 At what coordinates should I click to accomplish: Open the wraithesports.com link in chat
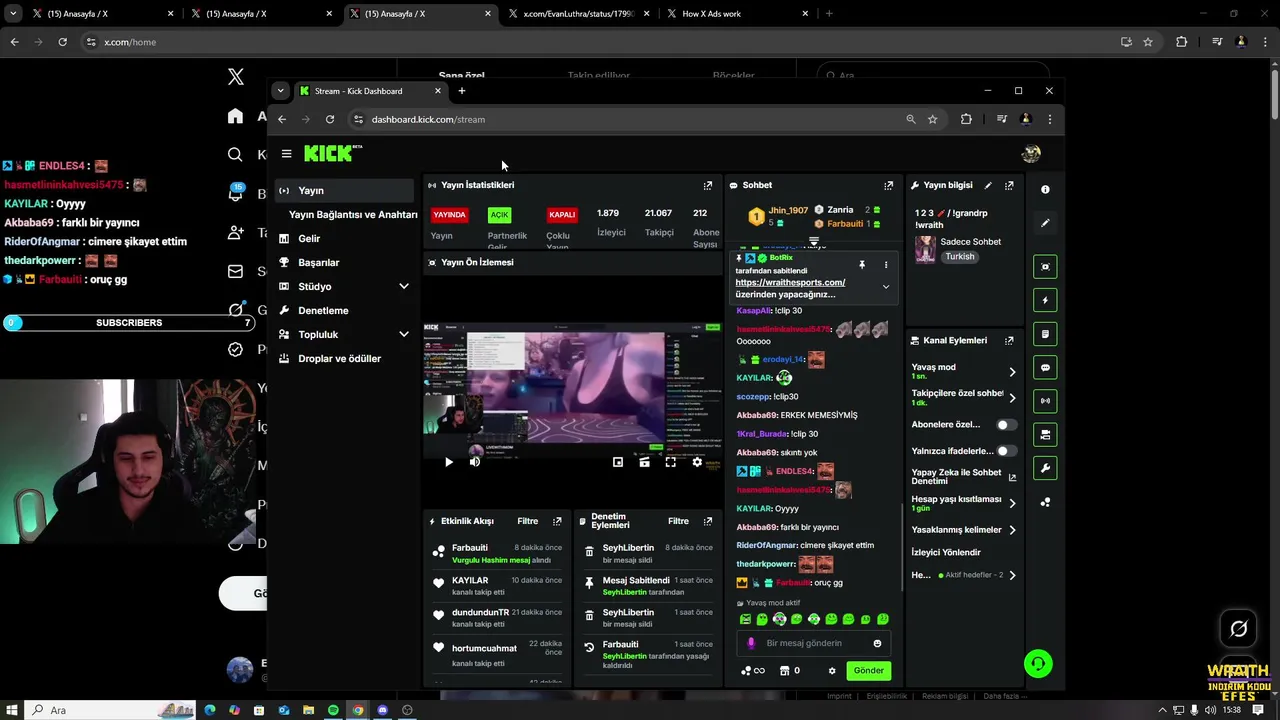point(790,282)
